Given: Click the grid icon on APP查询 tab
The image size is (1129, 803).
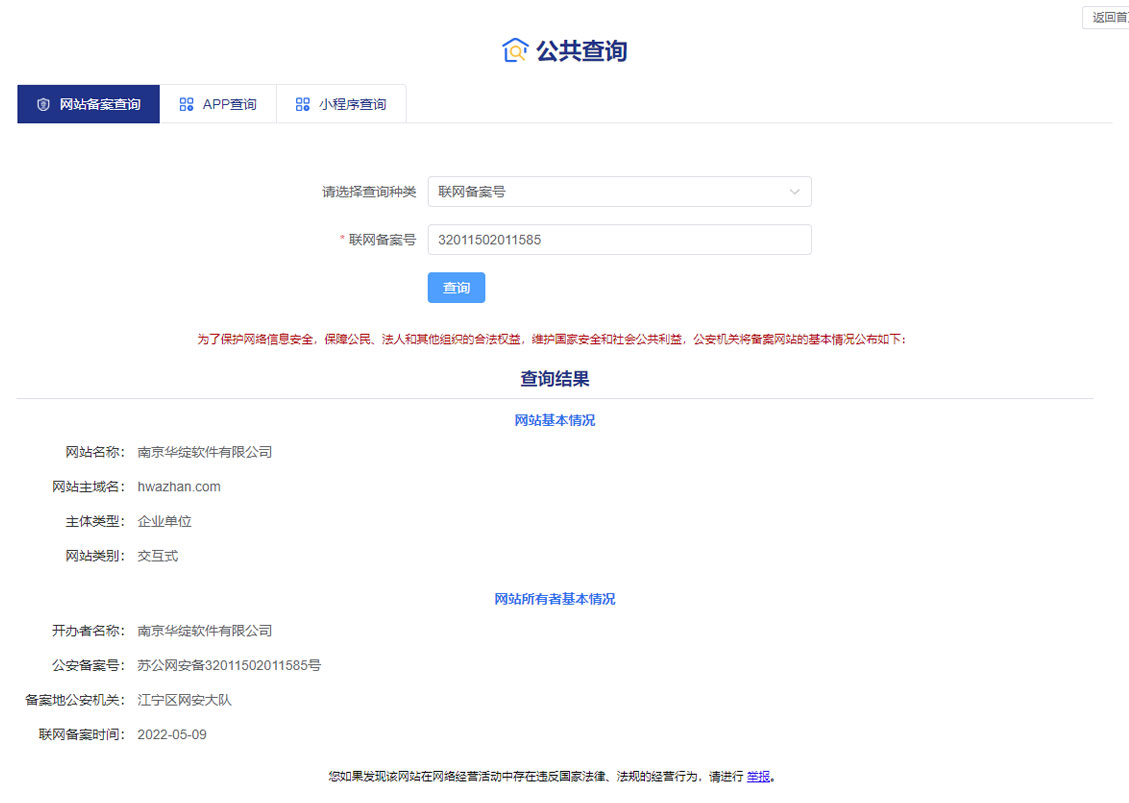Looking at the screenshot, I should [x=186, y=104].
